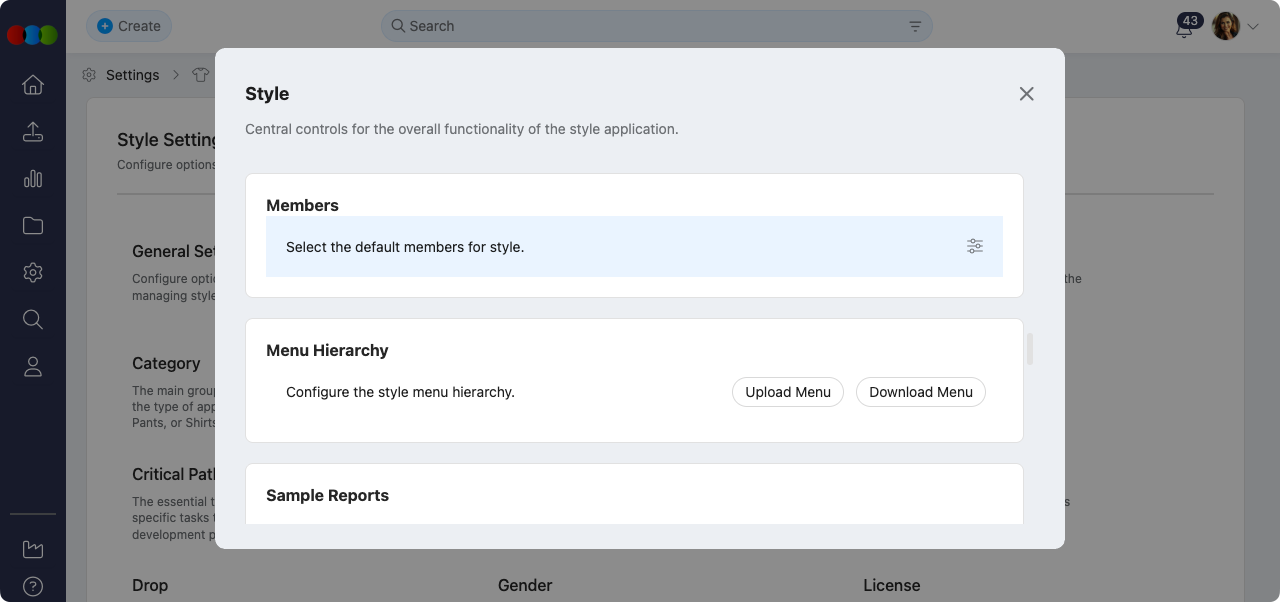Expand the user avatar dropdown chevron
Screen dimensions: 1280x602
pos(1253,27)
